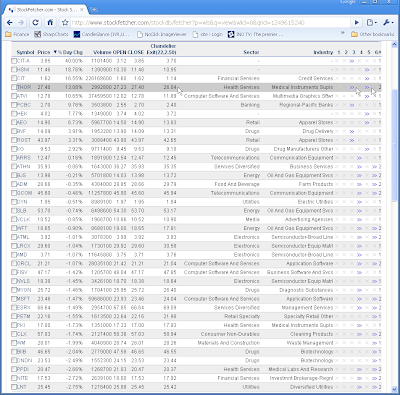The height and width of the screenshot is (395, 400).
Task: Sort by the Symbol column header
Action: pos(25,52)
